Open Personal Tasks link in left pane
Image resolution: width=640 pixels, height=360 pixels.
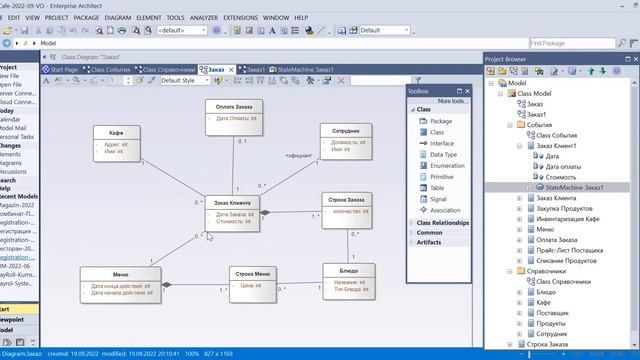17,137
